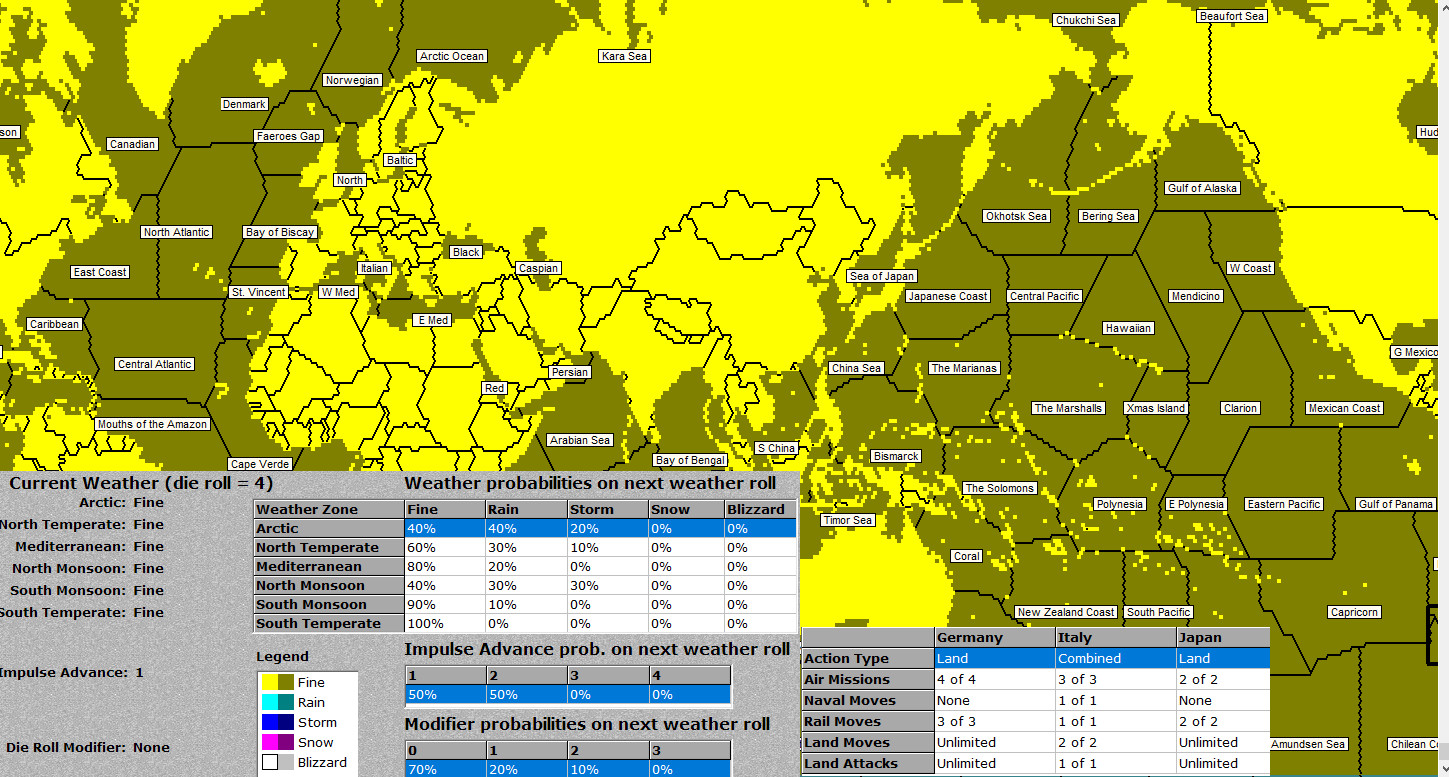Click the Storm legend color swatch
This screenshot has width=1449, height=777.
tap(278, 722)
